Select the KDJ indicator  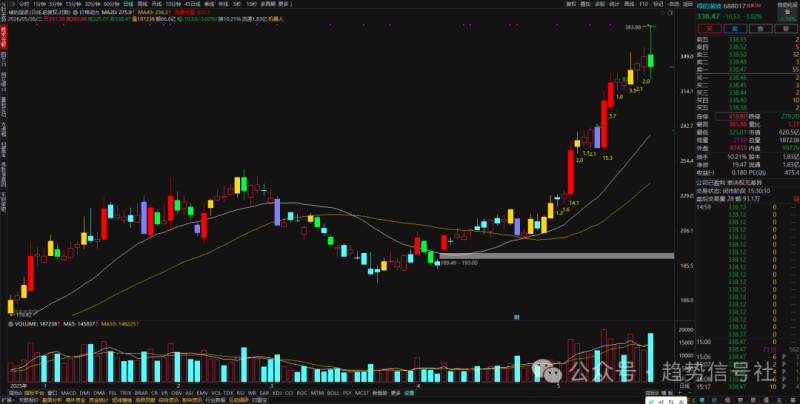point(277,393)
